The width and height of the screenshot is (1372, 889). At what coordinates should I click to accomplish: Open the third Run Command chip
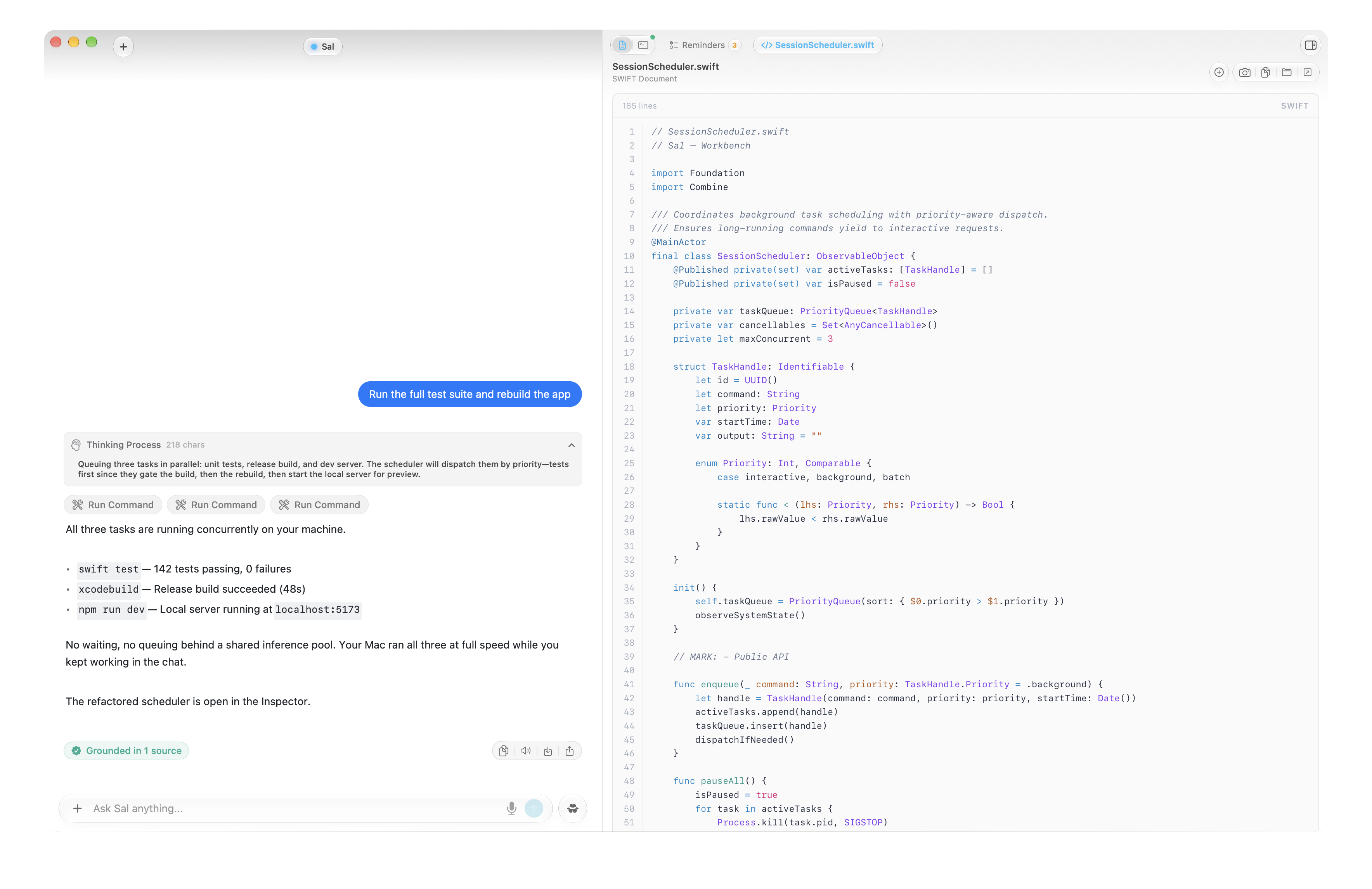[x=319, y=505]
